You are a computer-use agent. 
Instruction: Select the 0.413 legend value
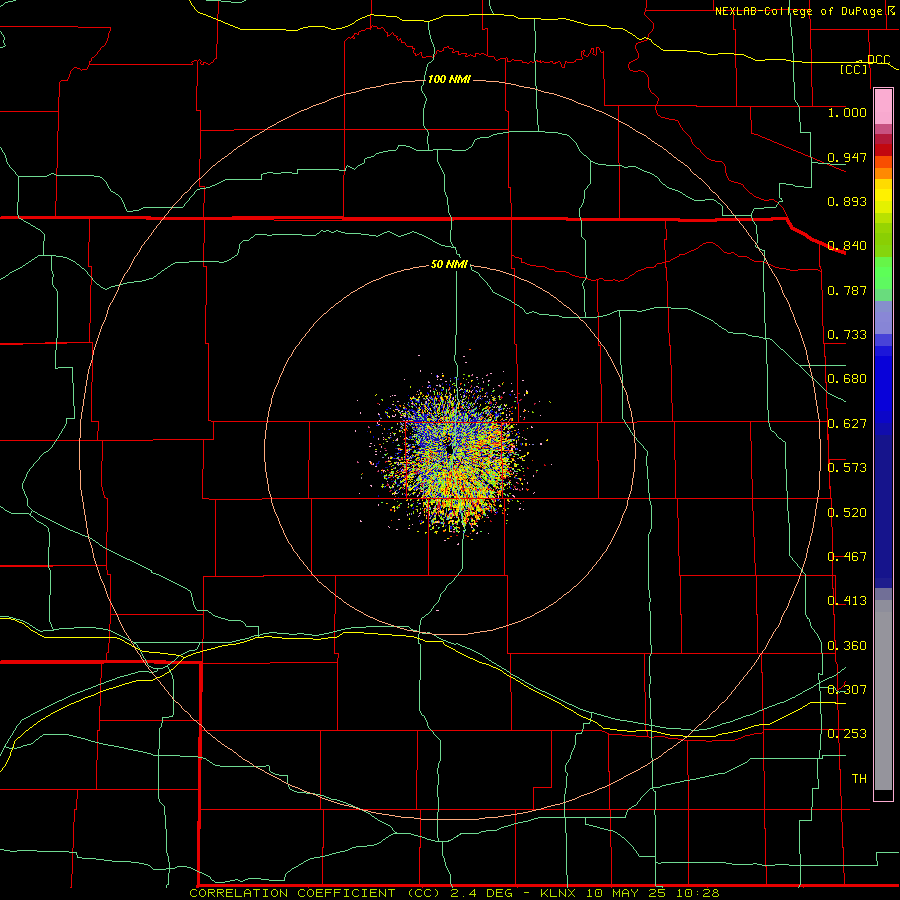tap(847, 600)
